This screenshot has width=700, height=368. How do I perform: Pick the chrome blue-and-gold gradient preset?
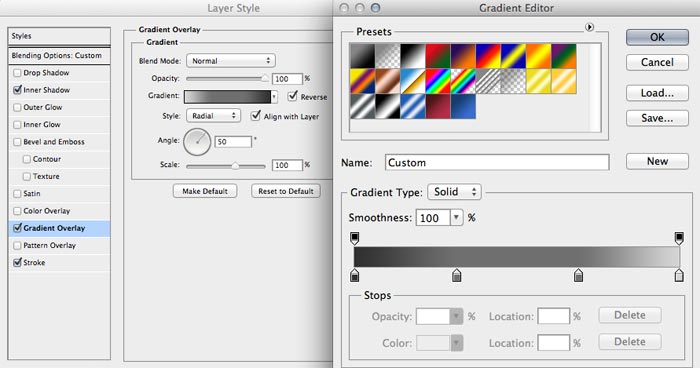point(412,81)
